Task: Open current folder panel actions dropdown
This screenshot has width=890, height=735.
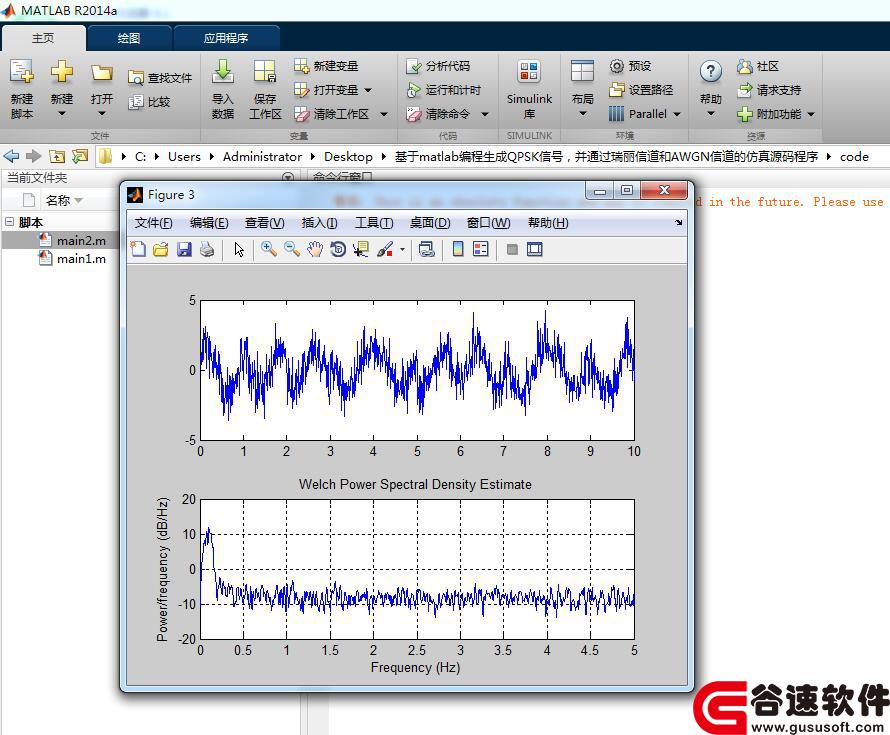Action: click(288, 177)
